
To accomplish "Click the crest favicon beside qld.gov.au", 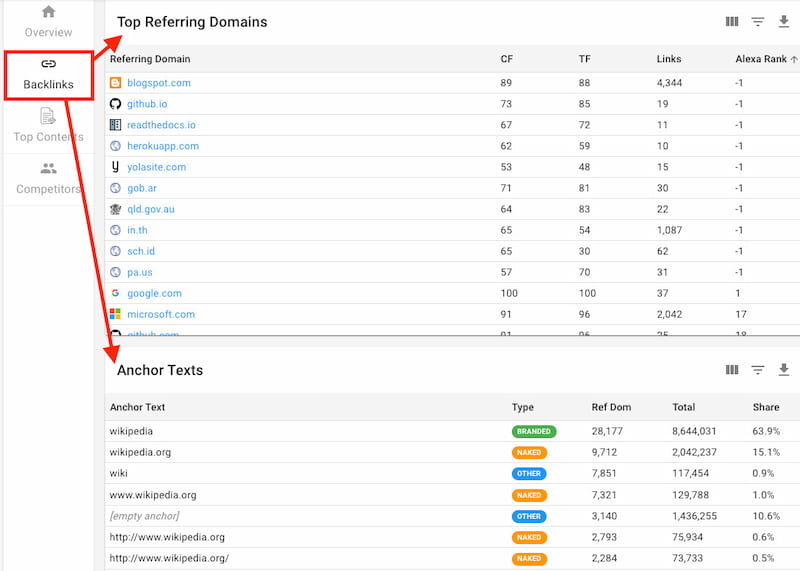I will click(115, 209).
